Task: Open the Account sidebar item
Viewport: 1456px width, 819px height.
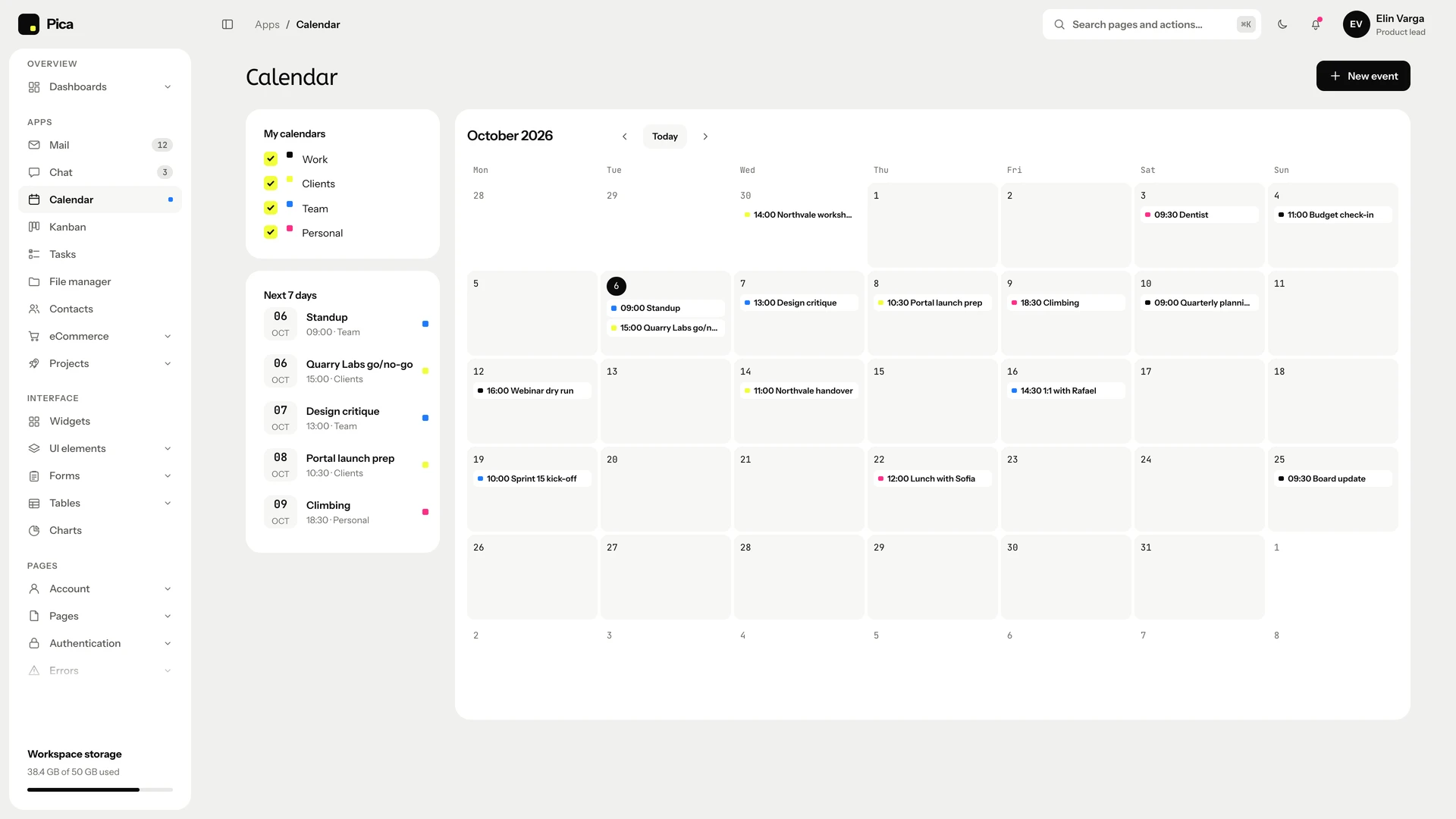Action: tap(100, 588)
